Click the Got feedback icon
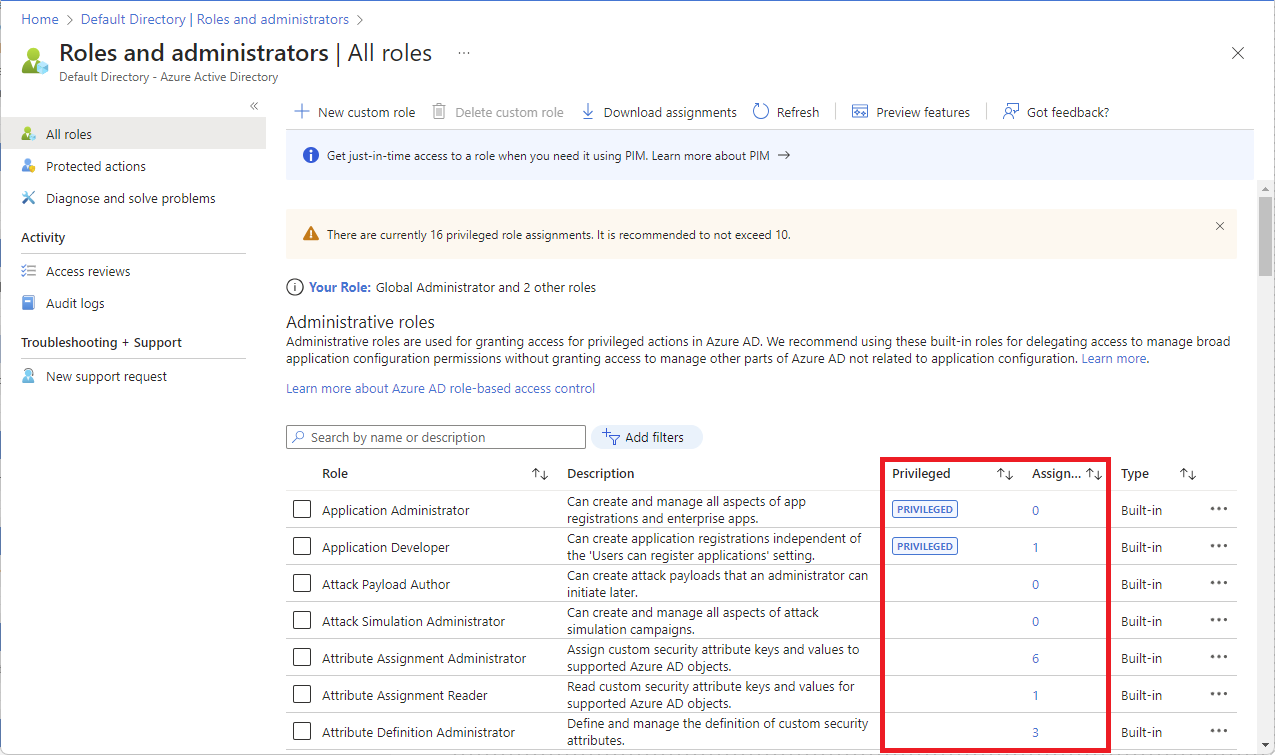This screenshot has height=755, width=1275. [x=1011, y=112]
